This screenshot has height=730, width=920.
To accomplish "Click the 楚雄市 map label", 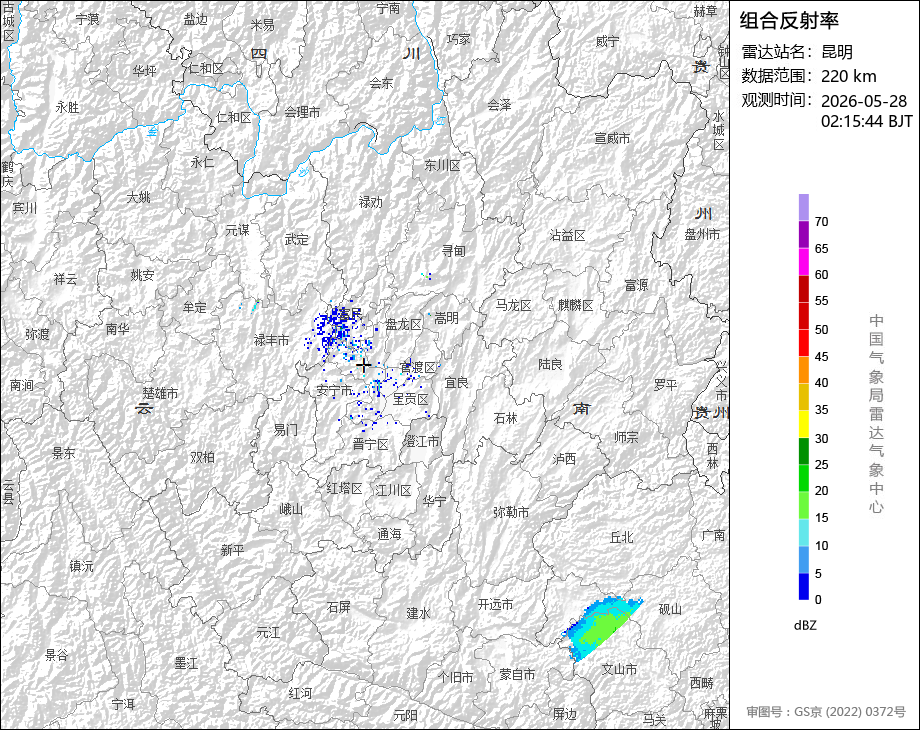I will 160,394.
